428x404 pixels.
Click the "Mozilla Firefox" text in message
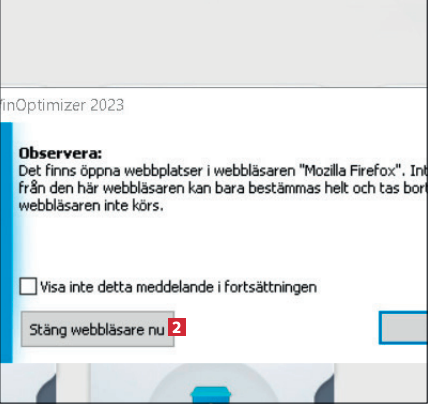pos(349,171)
